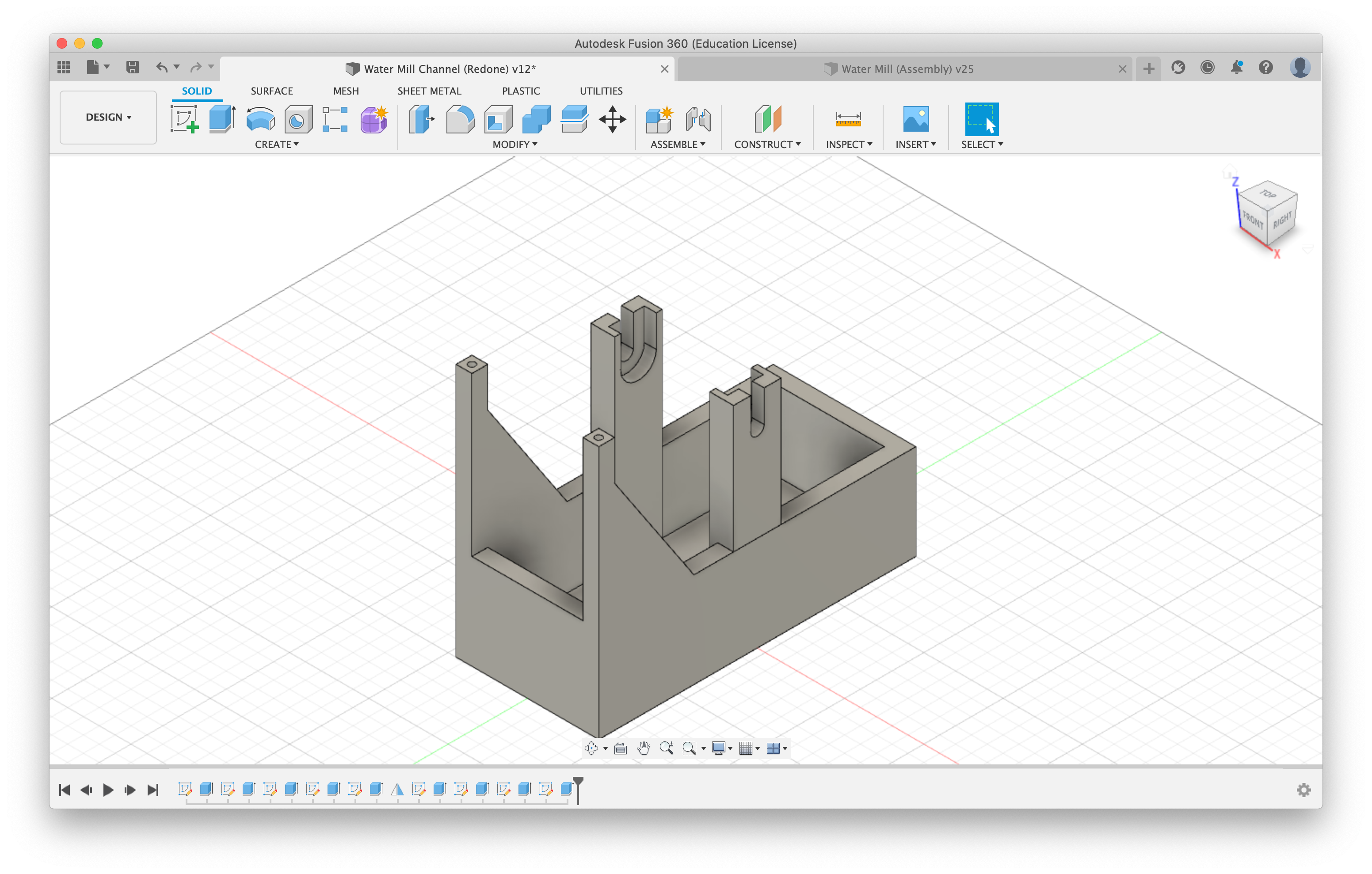Viewport: 1372px width, 874px height.
Task: Click the TOP face of ViewCube
Action: click(1267, 195)
